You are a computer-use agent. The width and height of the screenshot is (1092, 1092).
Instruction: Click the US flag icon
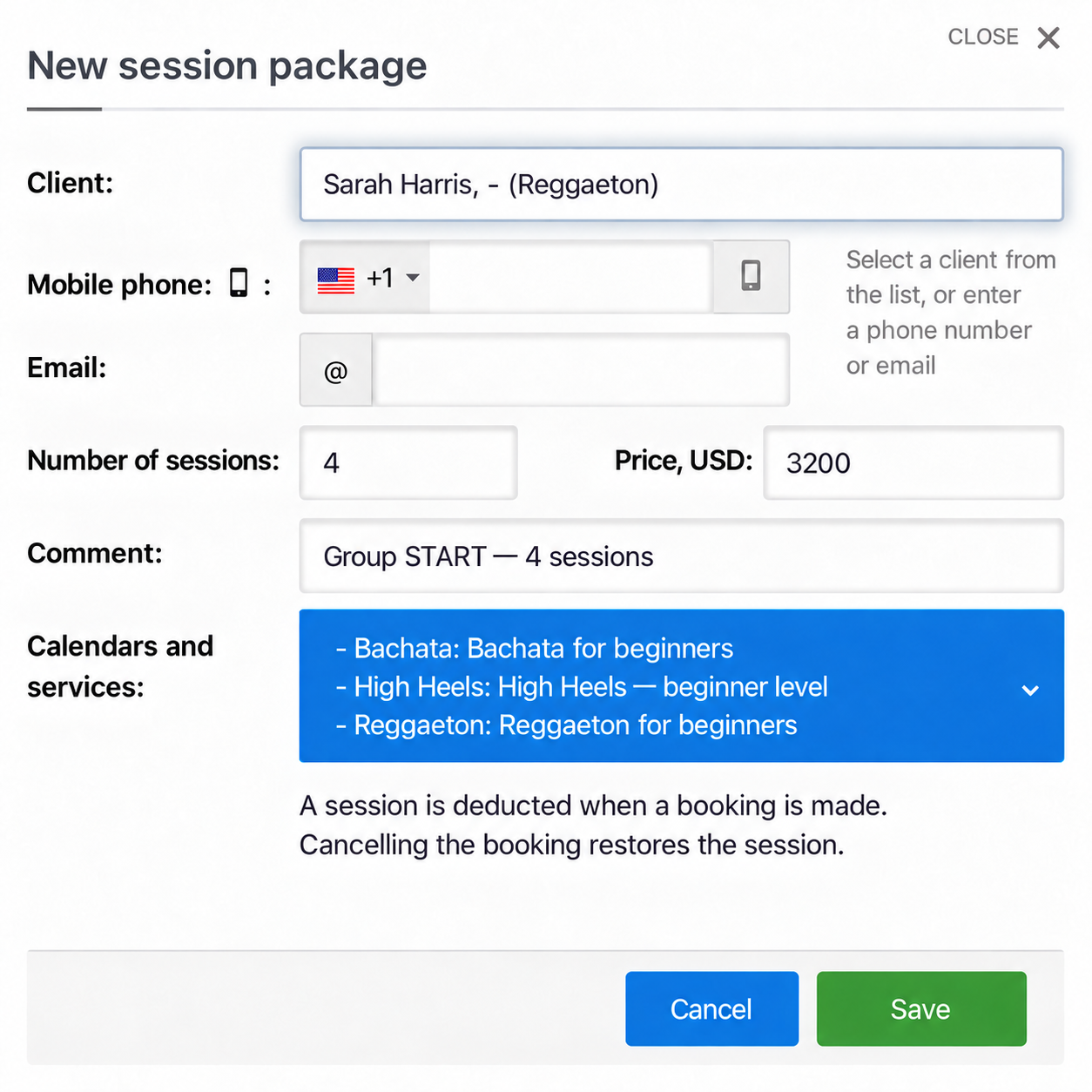tap(336, 280)
